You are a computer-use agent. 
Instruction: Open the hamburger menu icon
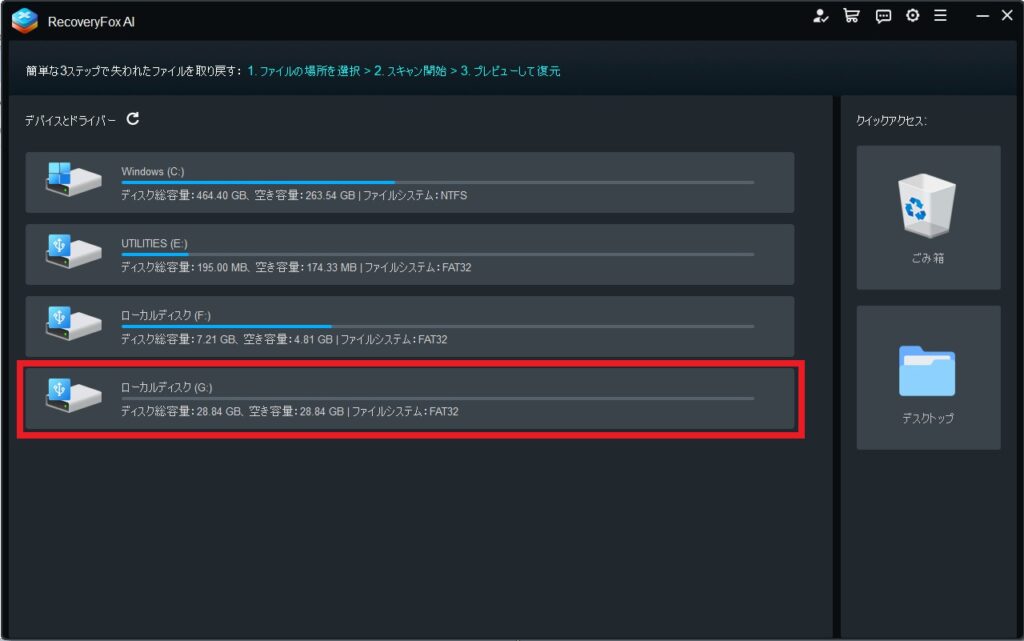click(x=940, y=15)
